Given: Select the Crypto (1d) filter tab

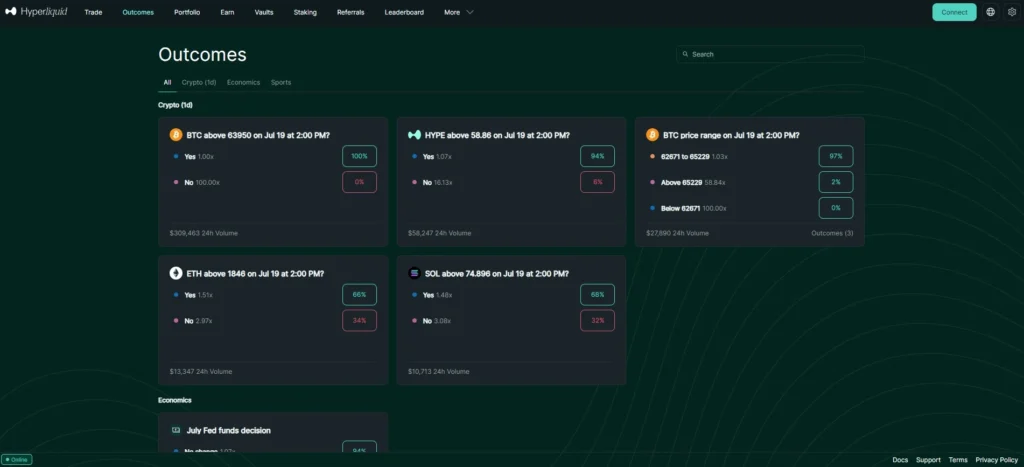Looking at the screenshot, I should (x=199, y=82).
